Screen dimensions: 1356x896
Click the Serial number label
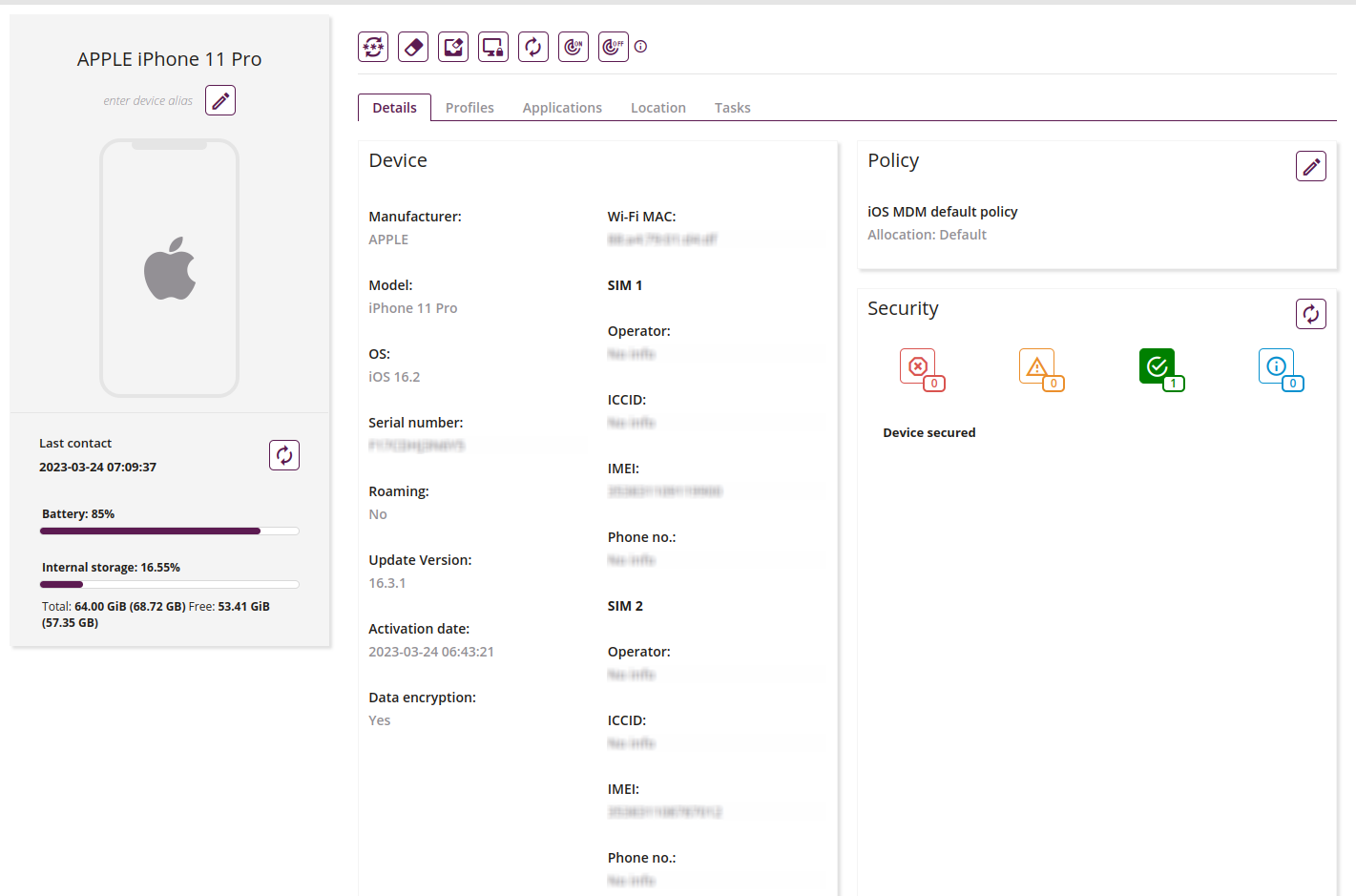click(416, 423)
